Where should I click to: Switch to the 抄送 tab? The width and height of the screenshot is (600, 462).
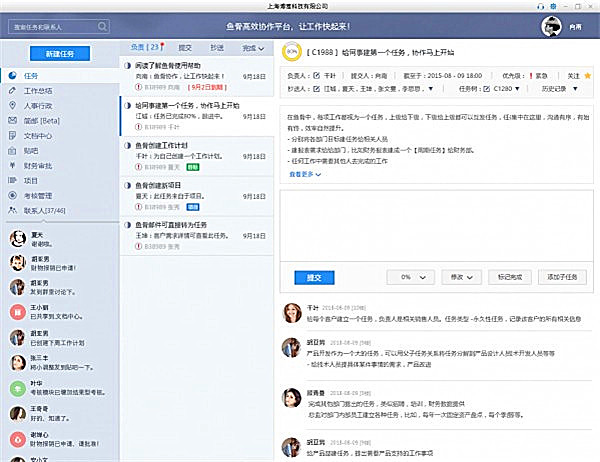click(x=217, y=47)
